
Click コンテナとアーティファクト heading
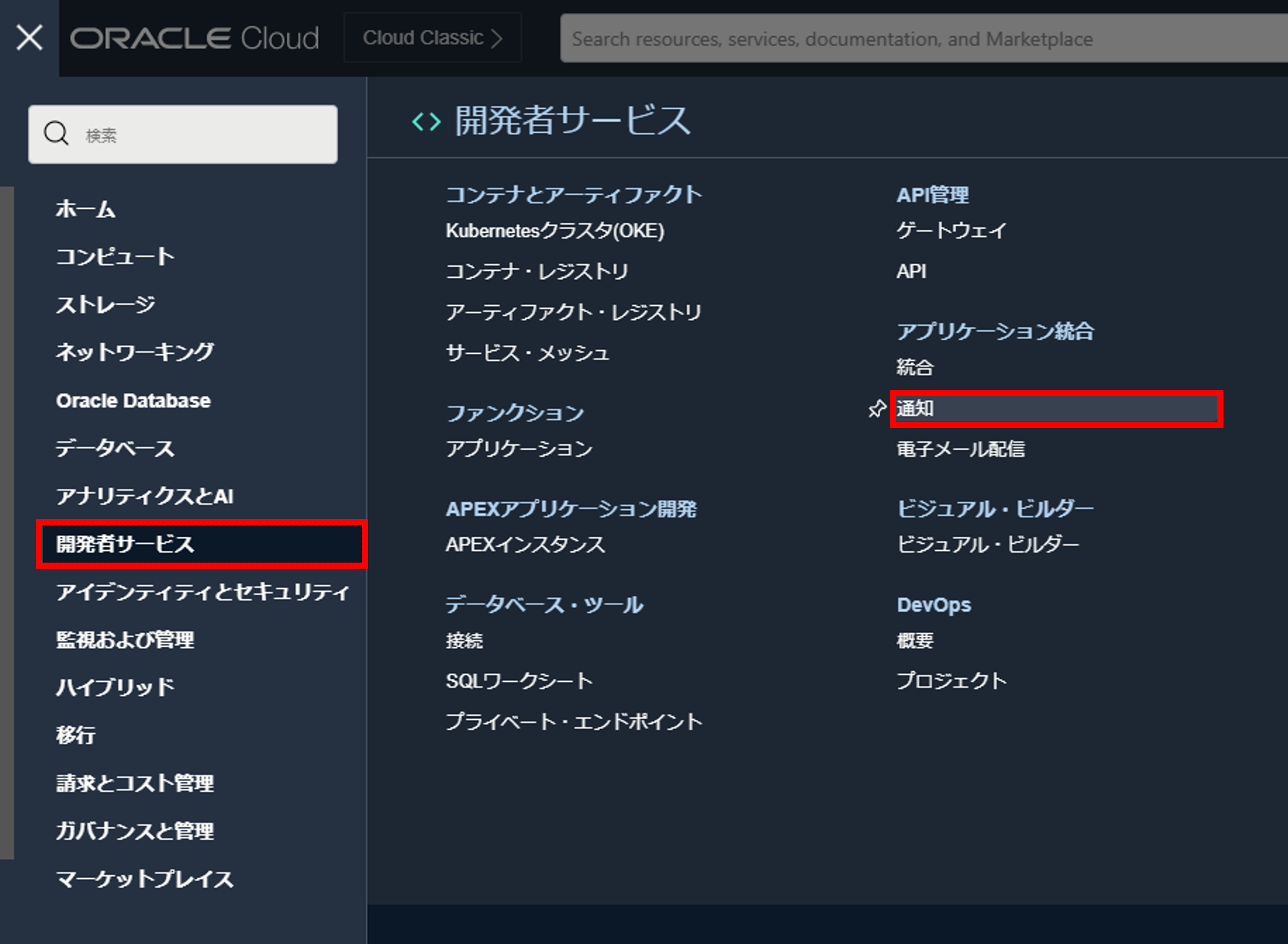[574, 195]
